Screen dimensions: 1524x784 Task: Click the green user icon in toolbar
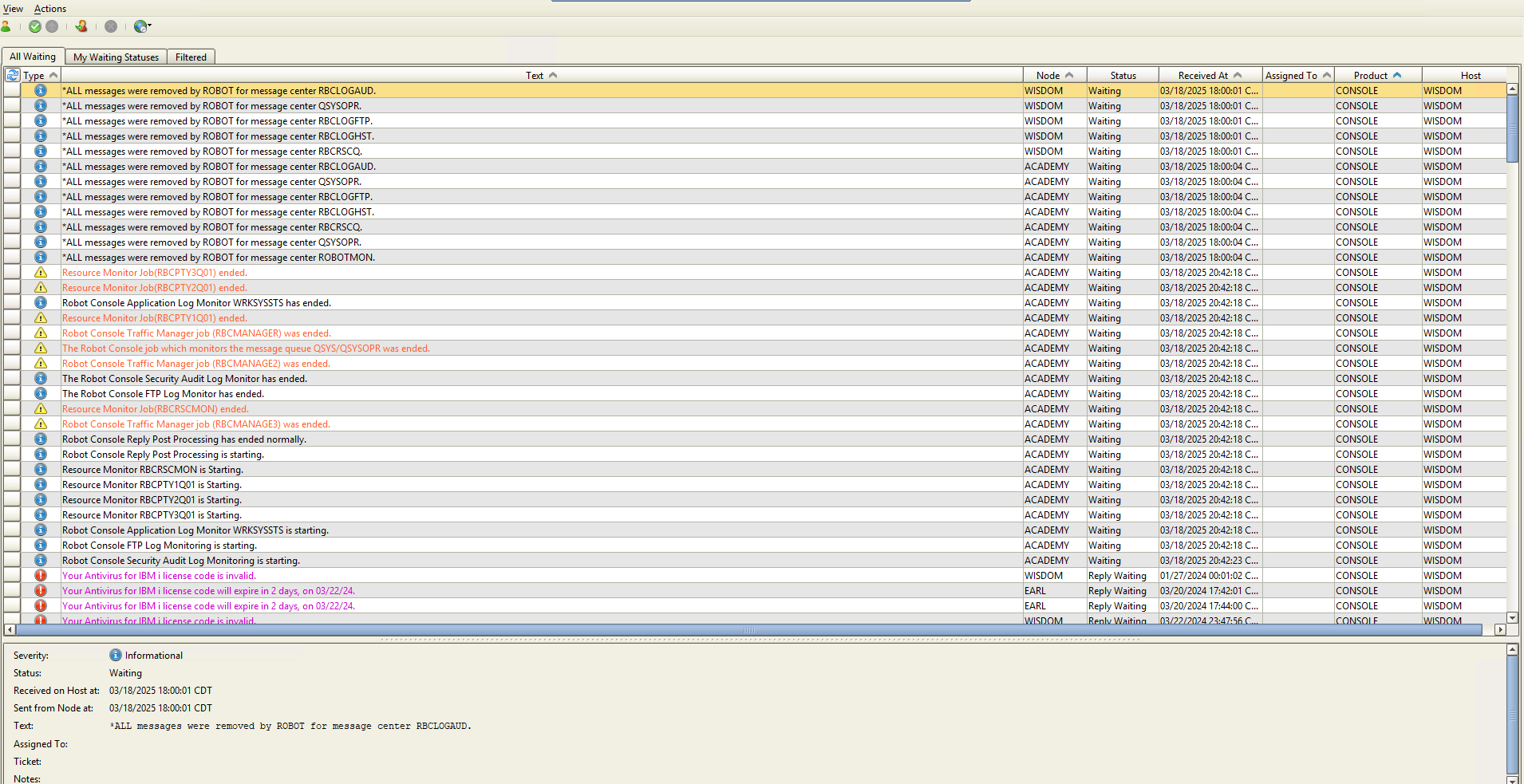[6, 26]
